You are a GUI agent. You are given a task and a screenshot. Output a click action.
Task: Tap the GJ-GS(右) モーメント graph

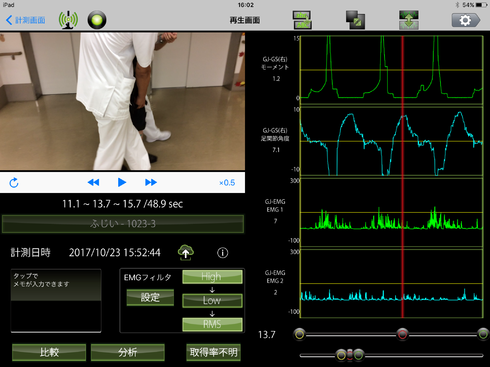click(x=392, y=69)
